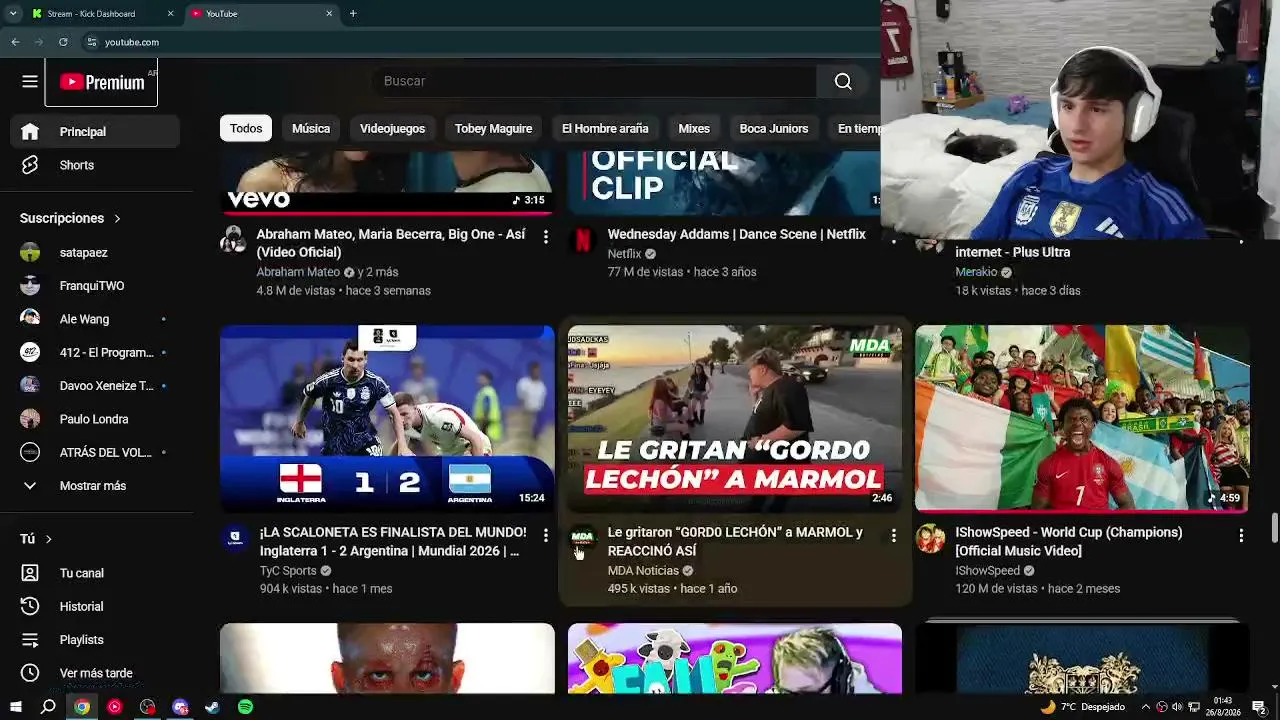Screen dimensions: 1280x720
Task: Open Inglaterra 1 - 2 Argentina video title
Action: click(x=392, y=541)
